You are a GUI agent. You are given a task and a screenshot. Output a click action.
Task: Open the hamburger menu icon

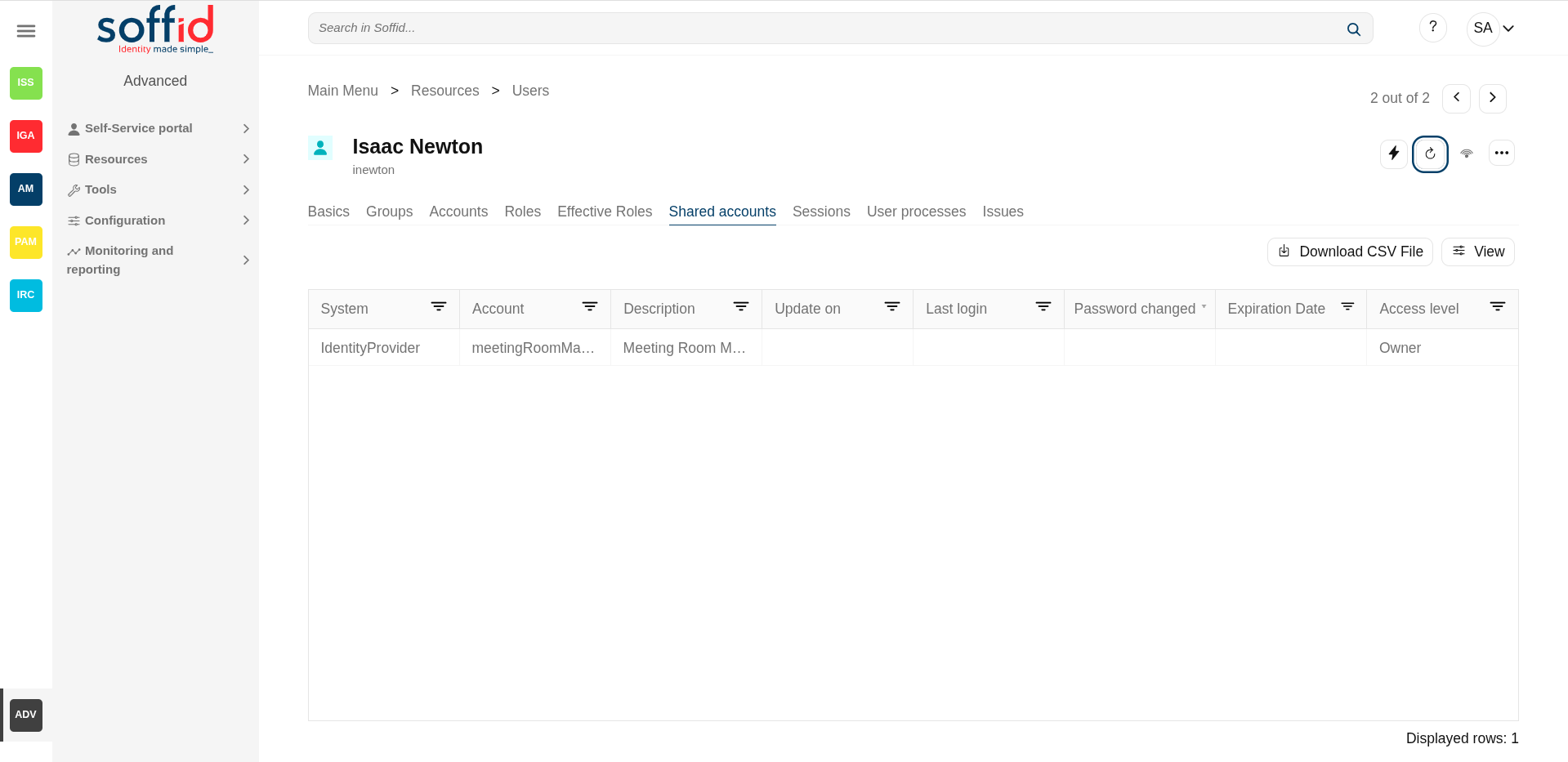tap(26, 31)
